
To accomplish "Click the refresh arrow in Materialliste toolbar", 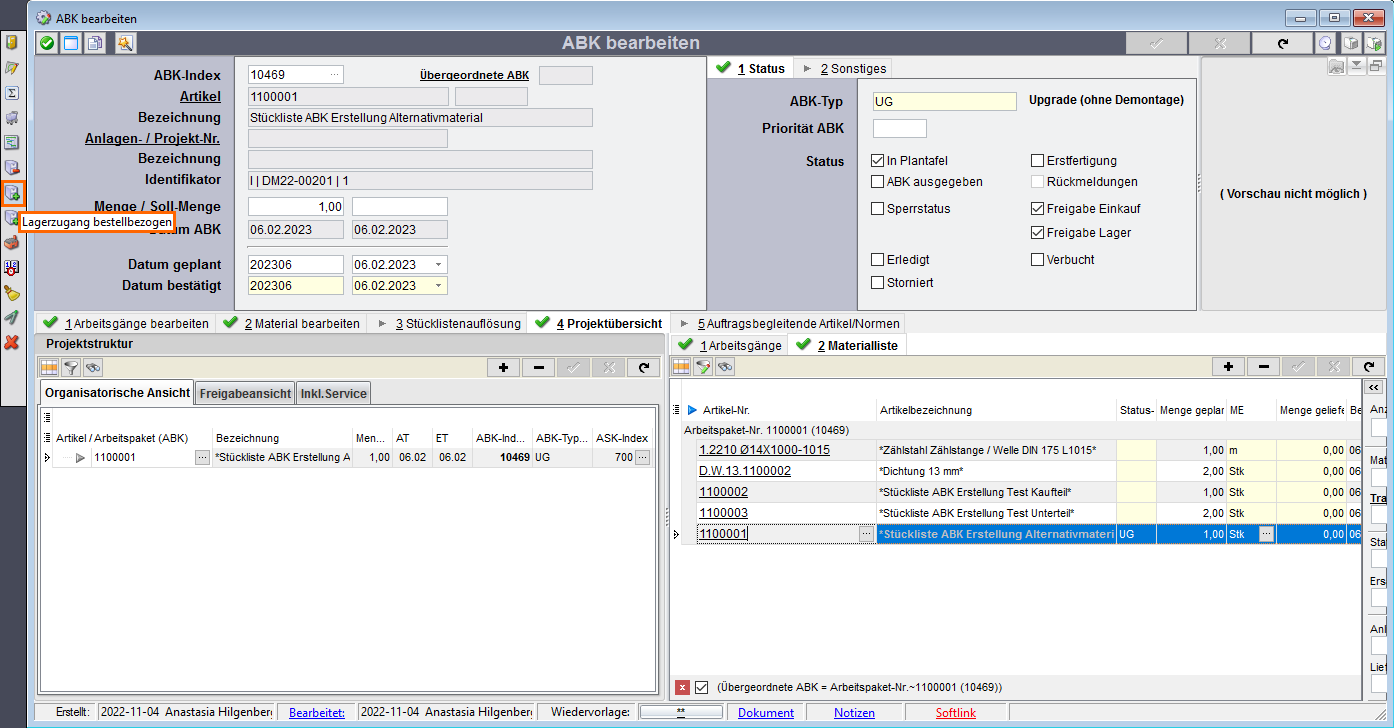I will [1371, 367].
